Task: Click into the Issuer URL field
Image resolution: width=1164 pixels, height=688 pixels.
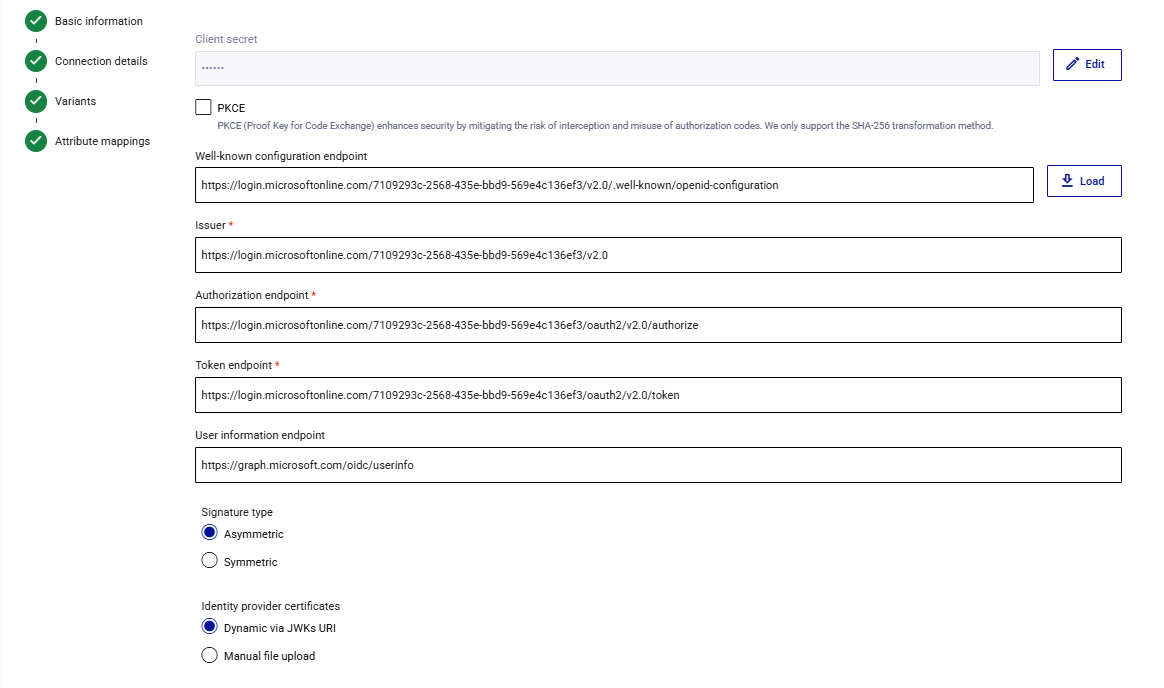Action: [658, 255]
